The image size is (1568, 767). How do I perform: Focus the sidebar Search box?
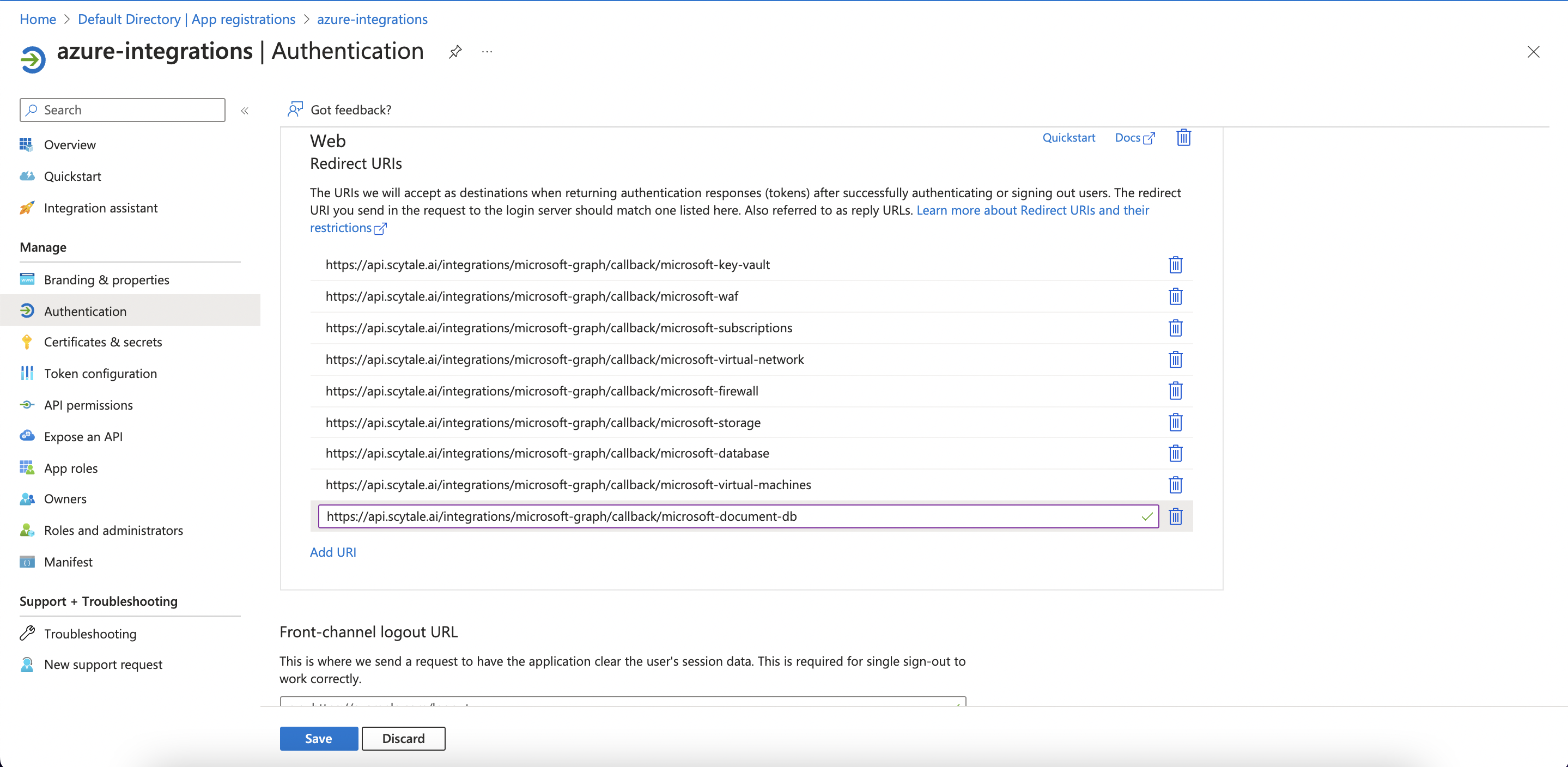123,110
